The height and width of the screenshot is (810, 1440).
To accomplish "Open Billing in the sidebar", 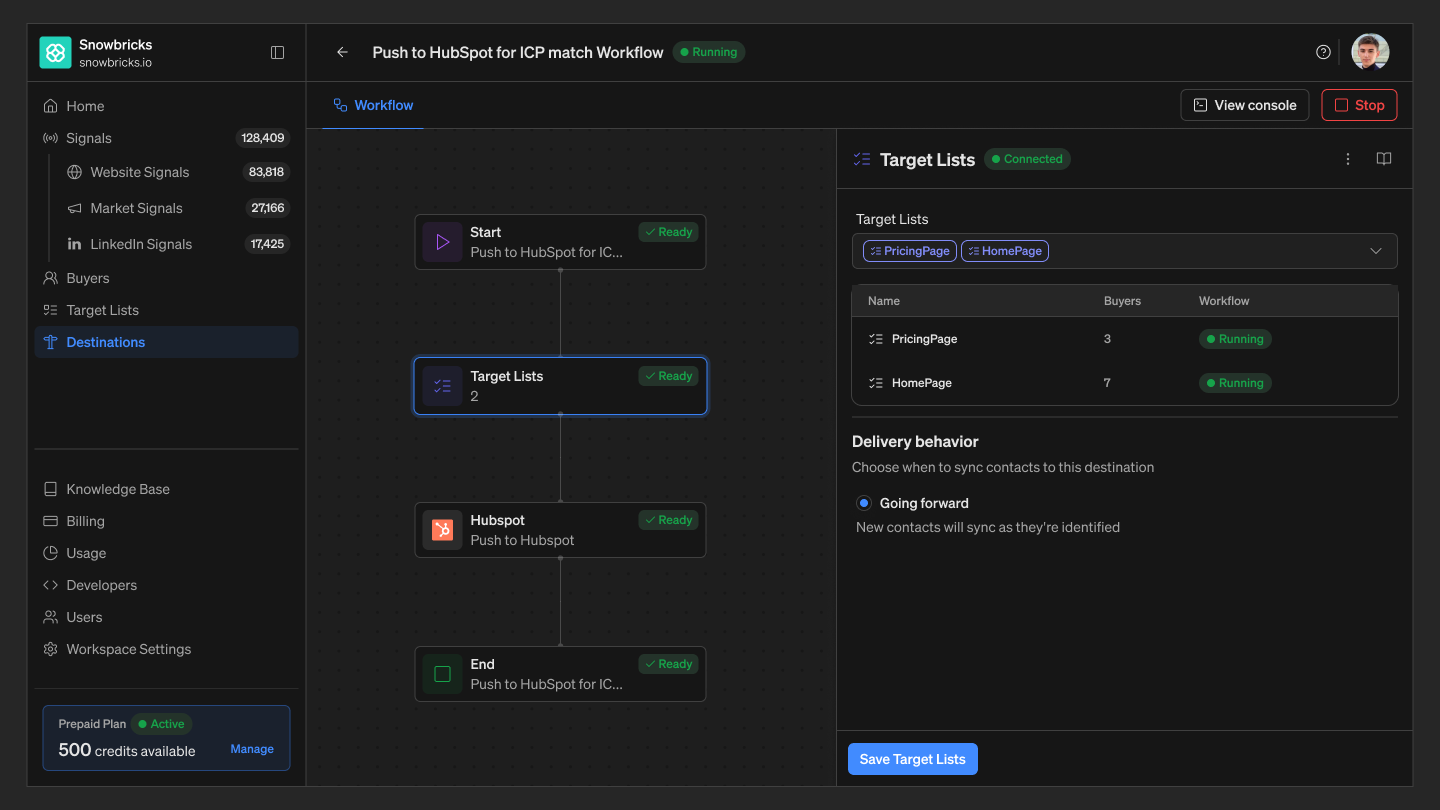I will (166, 521).
